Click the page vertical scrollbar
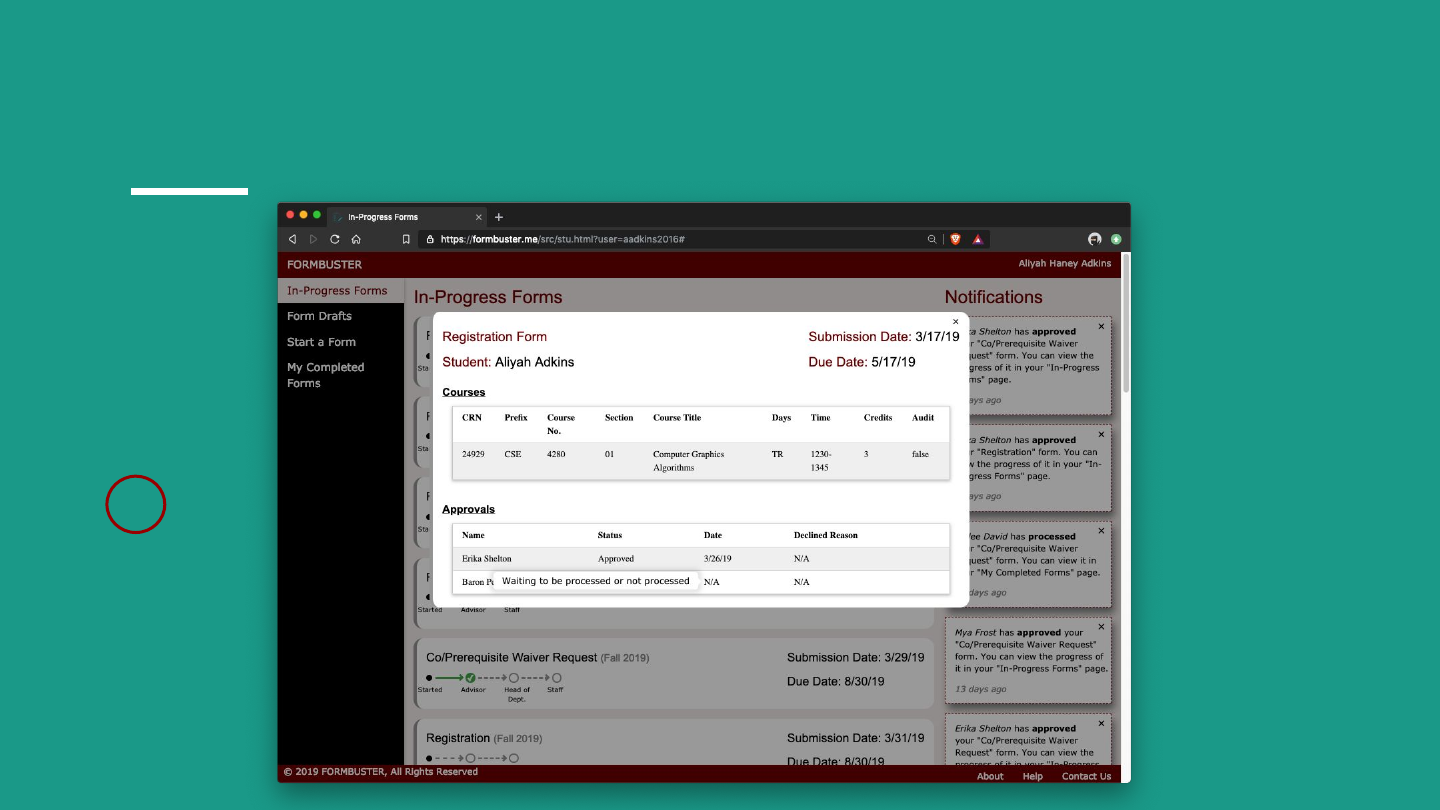Image resolution: width=1440 pixels, height=810 pixels. click(1126, 323)
